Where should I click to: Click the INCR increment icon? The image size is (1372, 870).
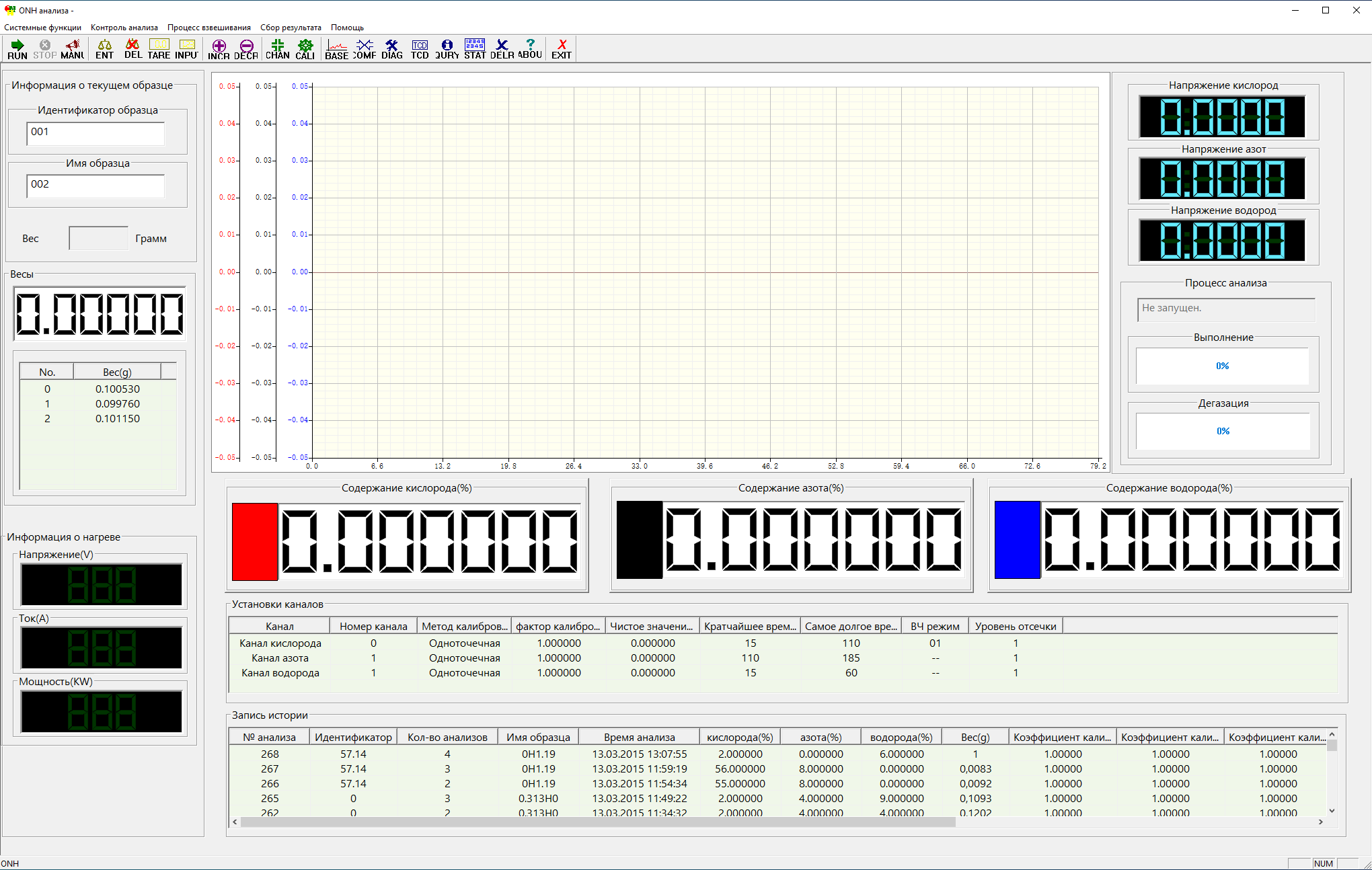coord(218,48)
